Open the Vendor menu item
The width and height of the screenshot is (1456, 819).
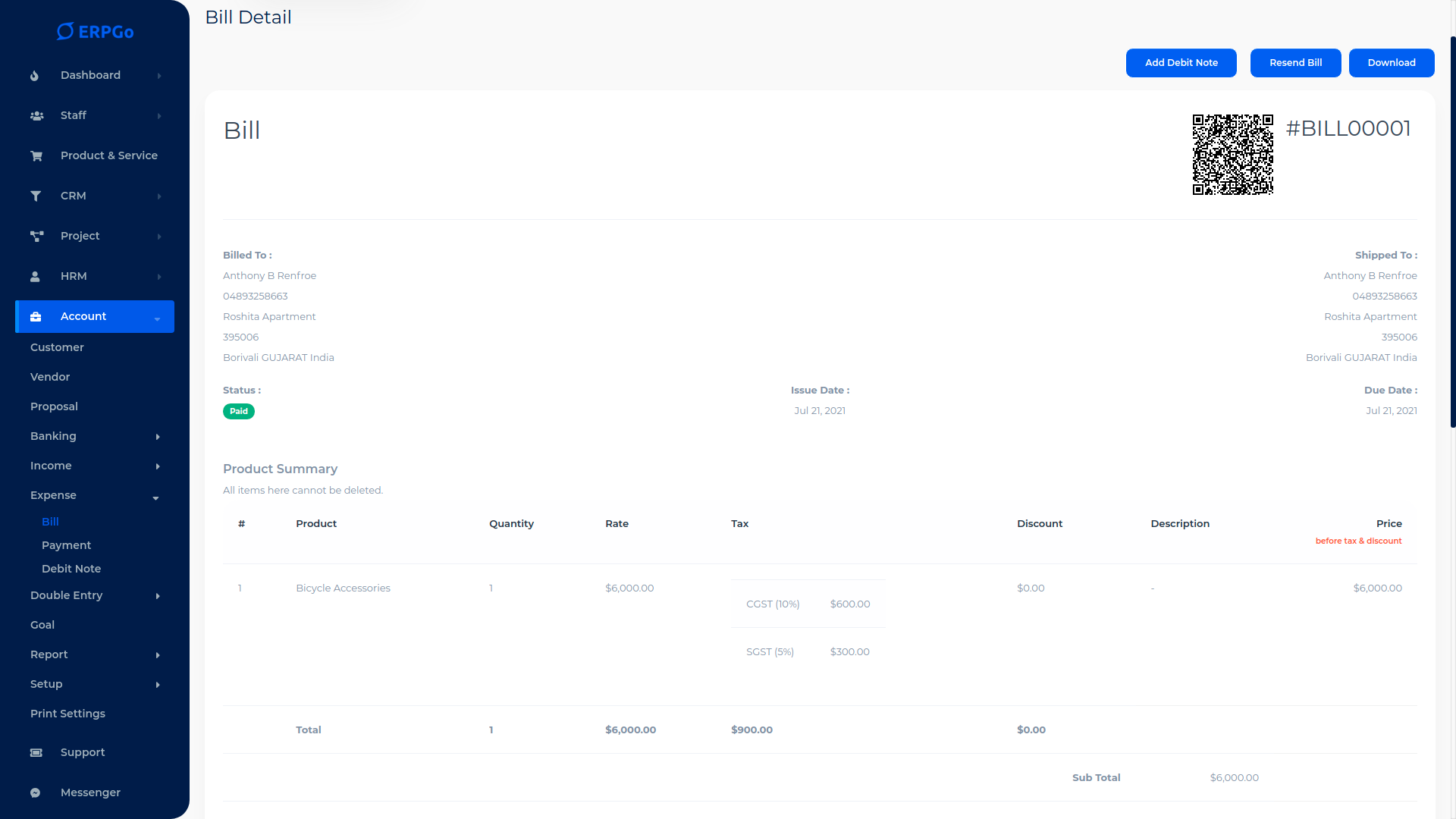click(x=50, y=377)
